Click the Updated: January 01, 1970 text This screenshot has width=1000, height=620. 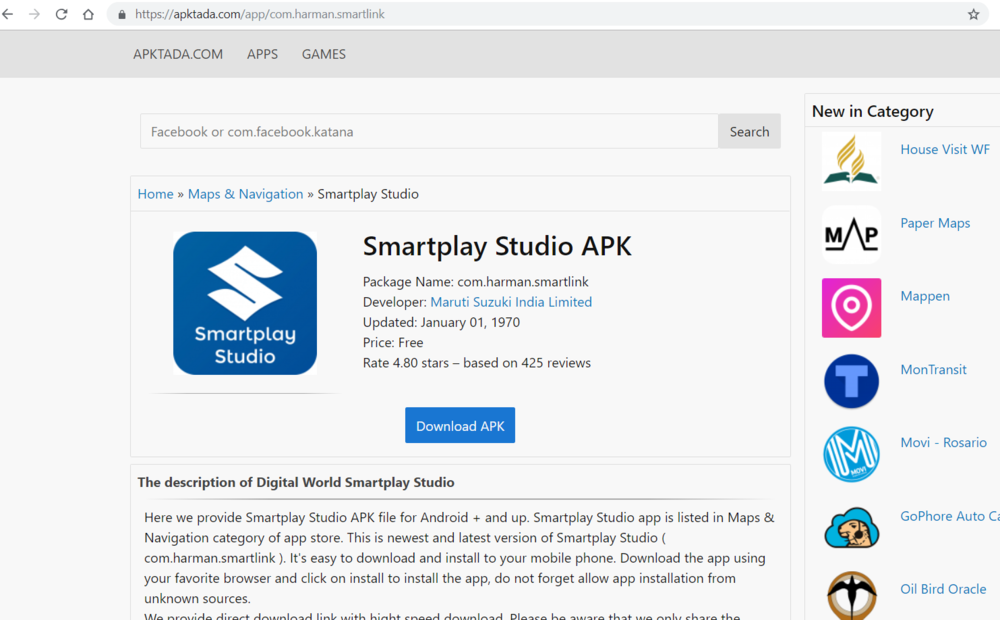441,322
